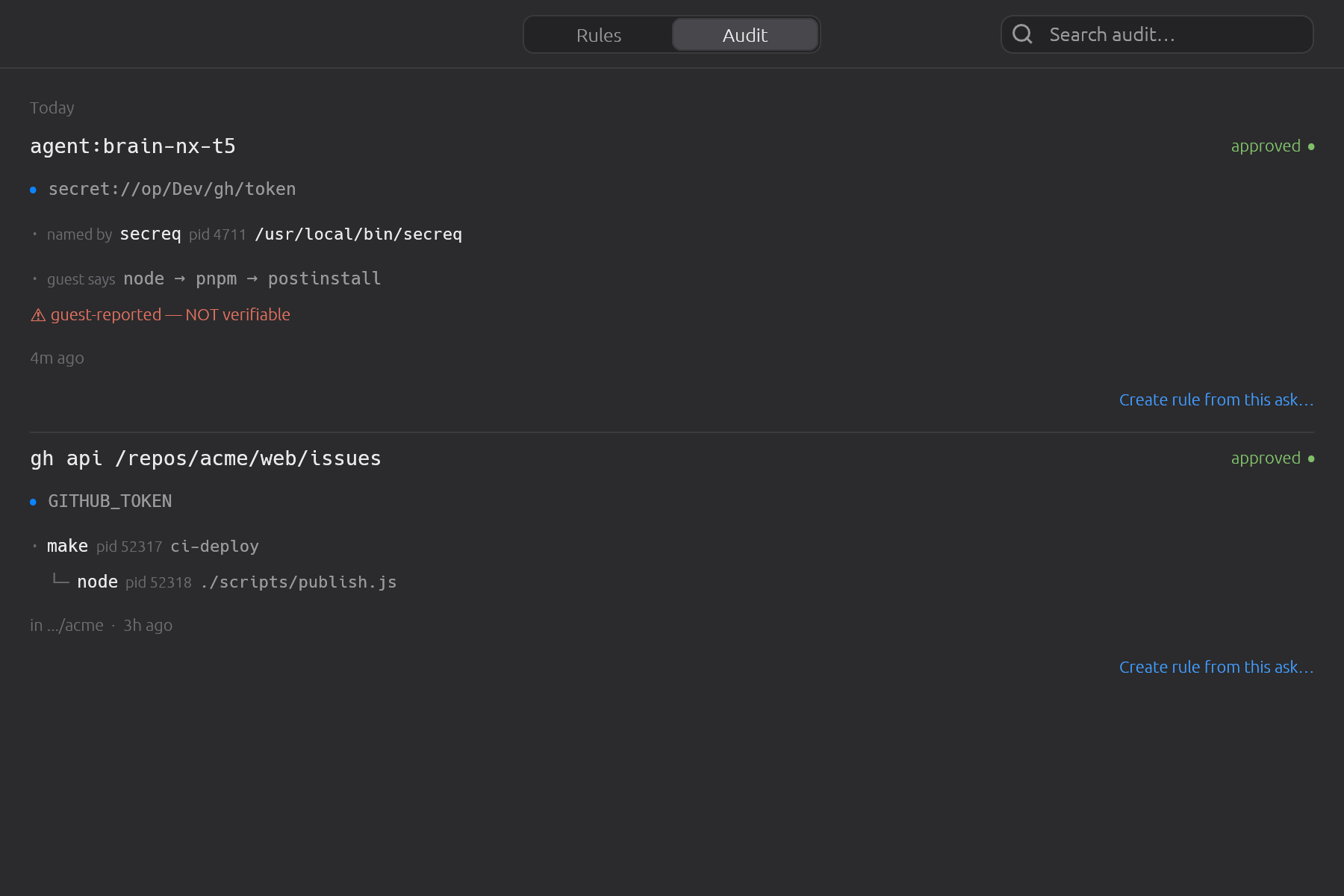Click the GITHUB_TOKEN secret name
The height and width of the screenshot is (896, 1344).
(x=110, y=502)
